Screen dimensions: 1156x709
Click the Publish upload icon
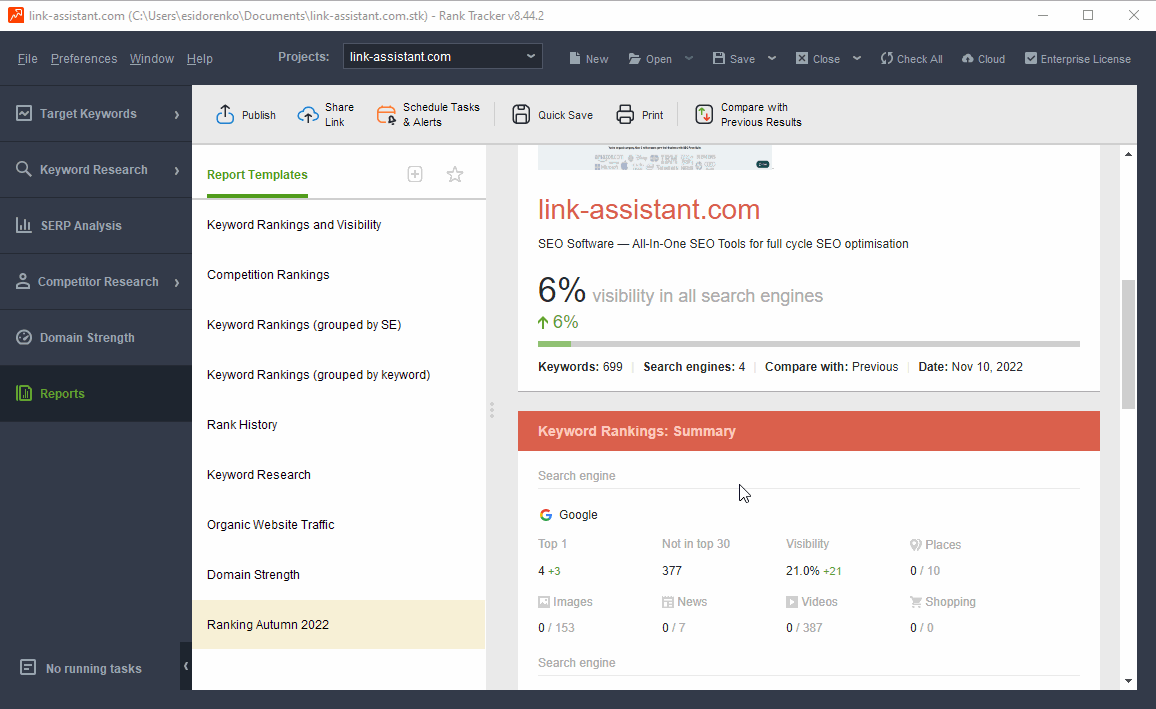click(225, 114)
